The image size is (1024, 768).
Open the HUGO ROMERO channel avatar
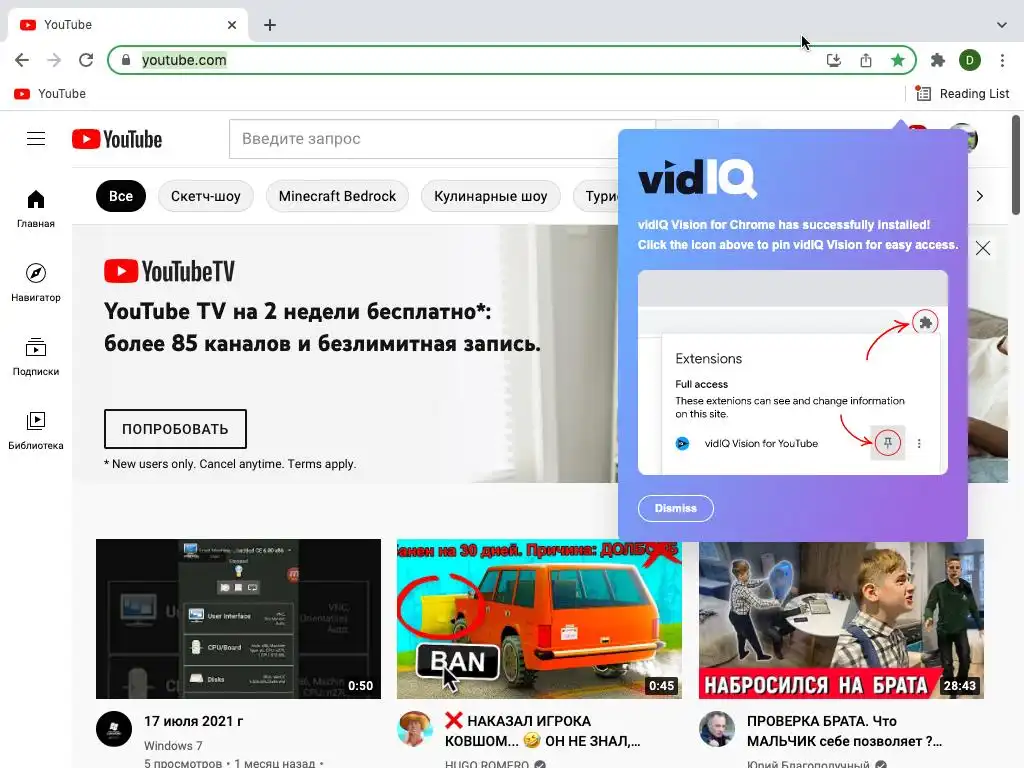click(415, 729)
